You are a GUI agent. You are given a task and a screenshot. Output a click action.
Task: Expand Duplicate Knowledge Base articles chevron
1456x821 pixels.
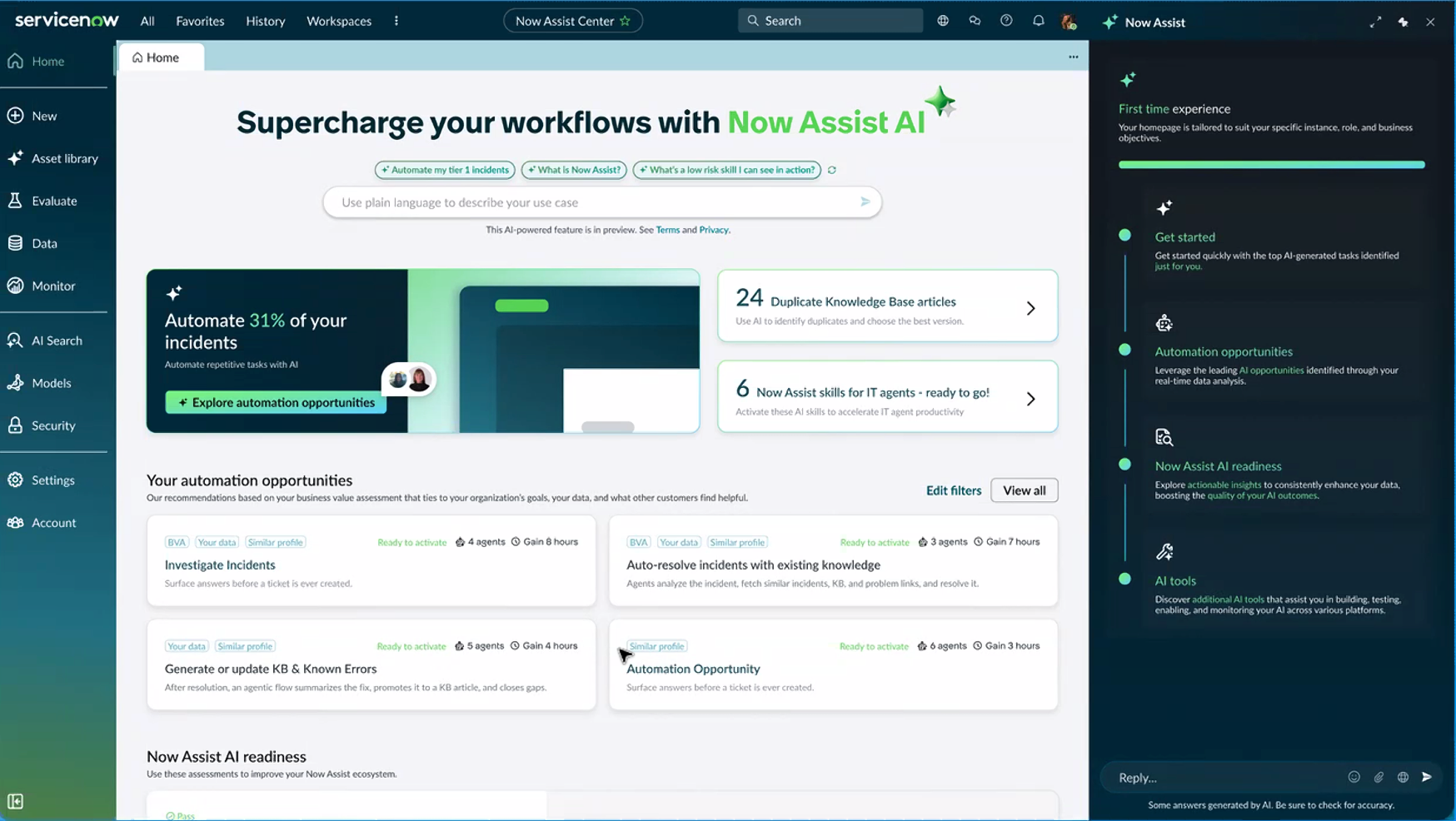(1030, 308)
